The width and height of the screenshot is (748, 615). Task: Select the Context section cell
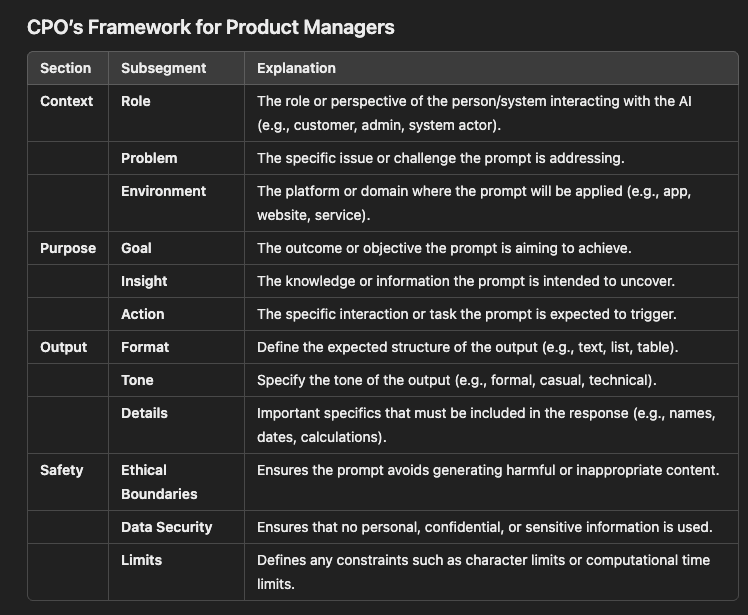point(66,101)
